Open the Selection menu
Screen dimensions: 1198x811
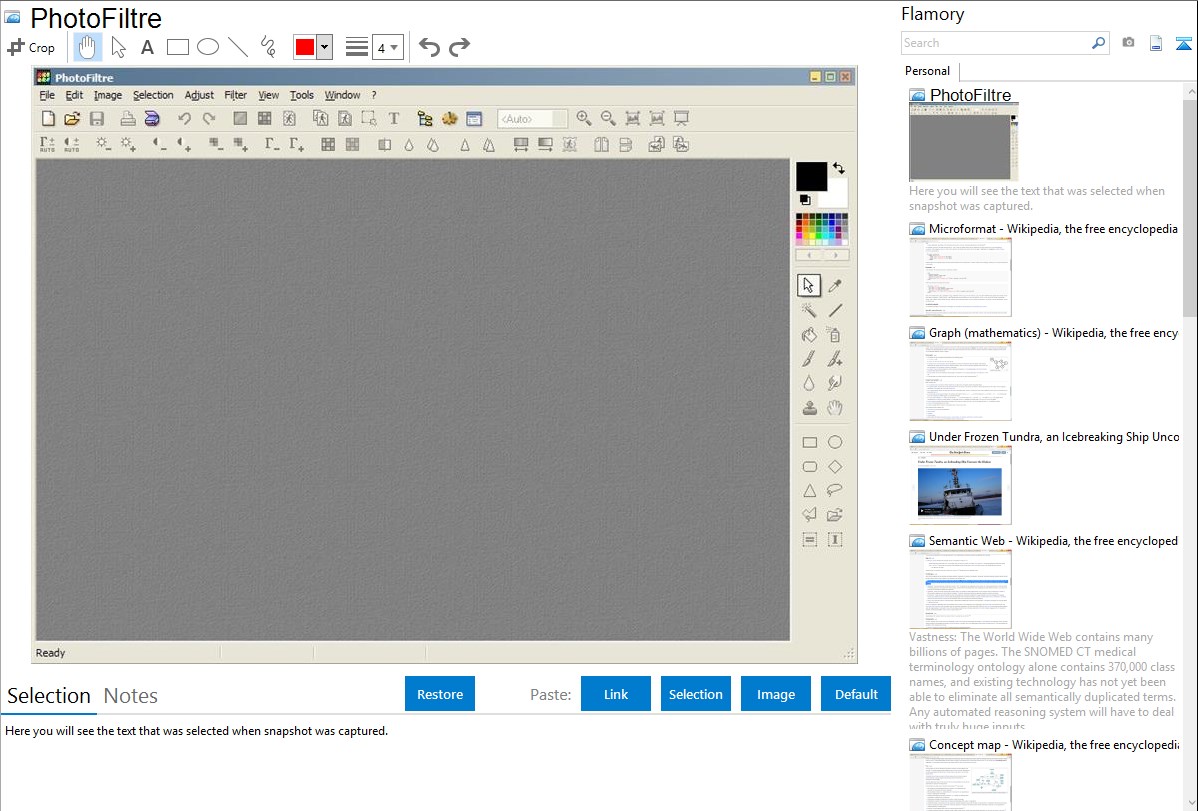(x=153, y=95)
